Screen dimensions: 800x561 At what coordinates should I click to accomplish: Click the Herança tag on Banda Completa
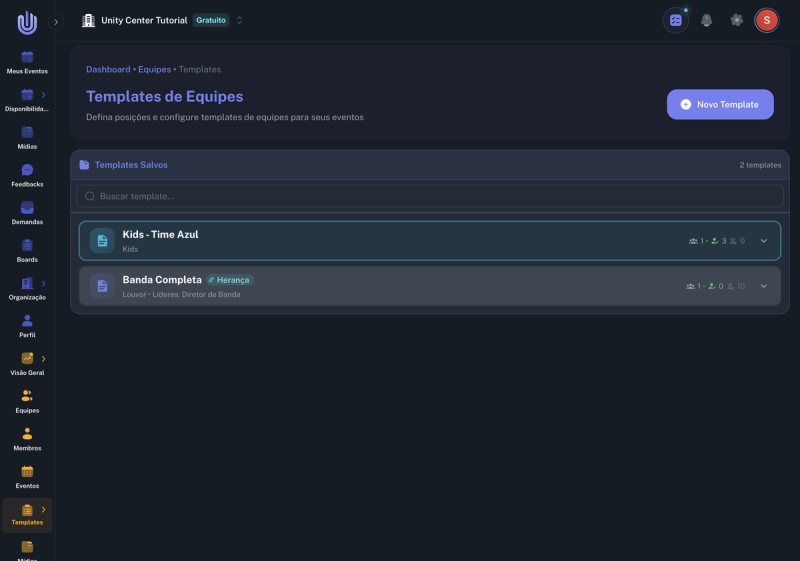click(230, 280)
